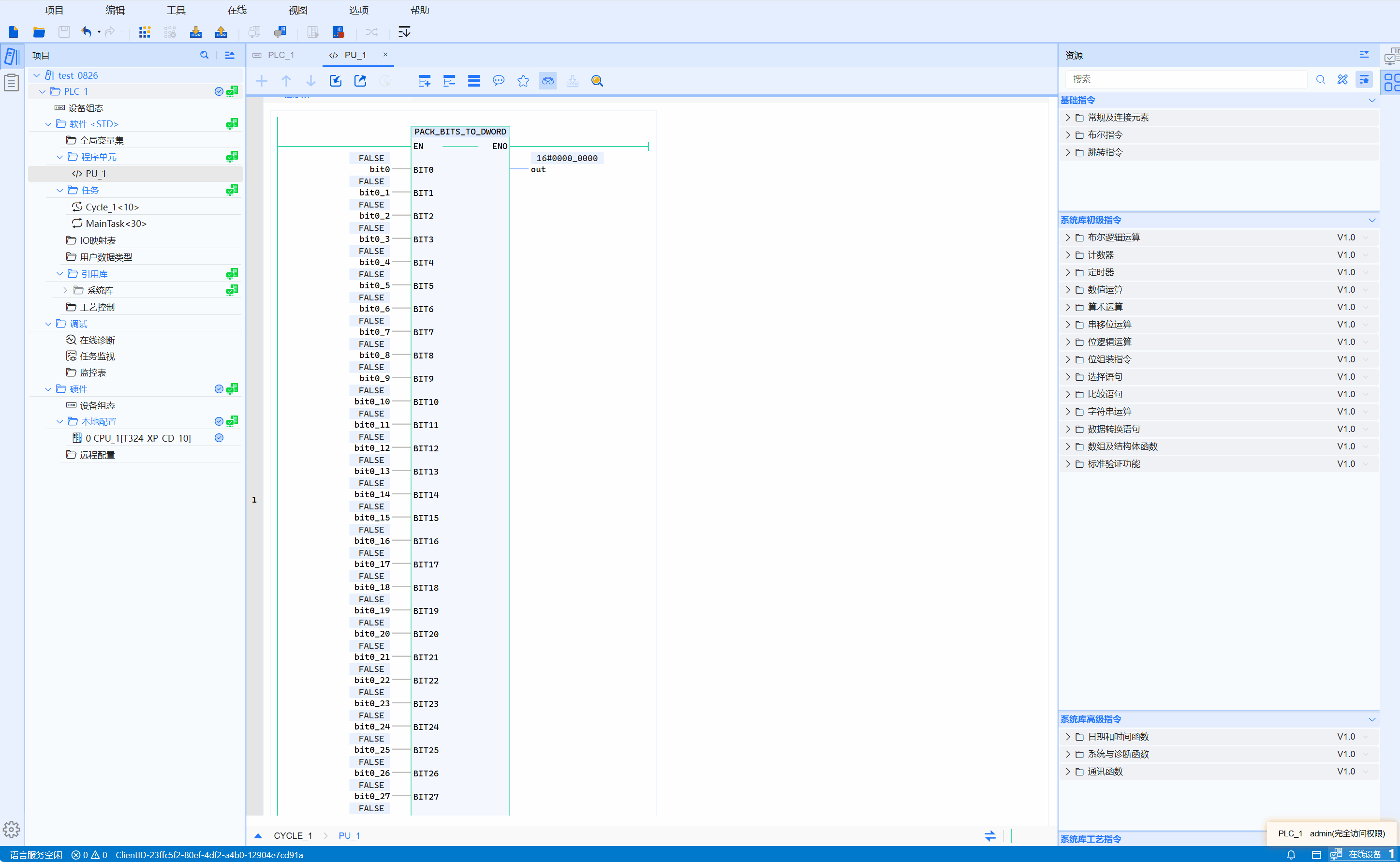1400x862 pixels.
Task: Click CYCLE_1 in the breadcrumb bar
Action: 293,836
